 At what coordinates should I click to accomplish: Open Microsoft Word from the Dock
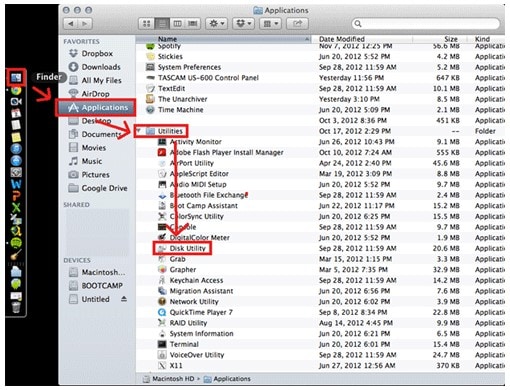click(16, 184)
